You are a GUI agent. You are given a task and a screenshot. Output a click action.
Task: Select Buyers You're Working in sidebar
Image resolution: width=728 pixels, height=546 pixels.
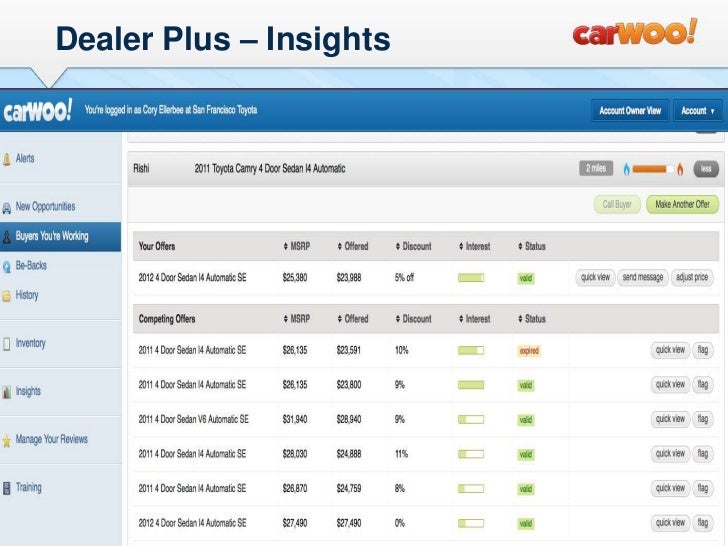pos(60,236)
